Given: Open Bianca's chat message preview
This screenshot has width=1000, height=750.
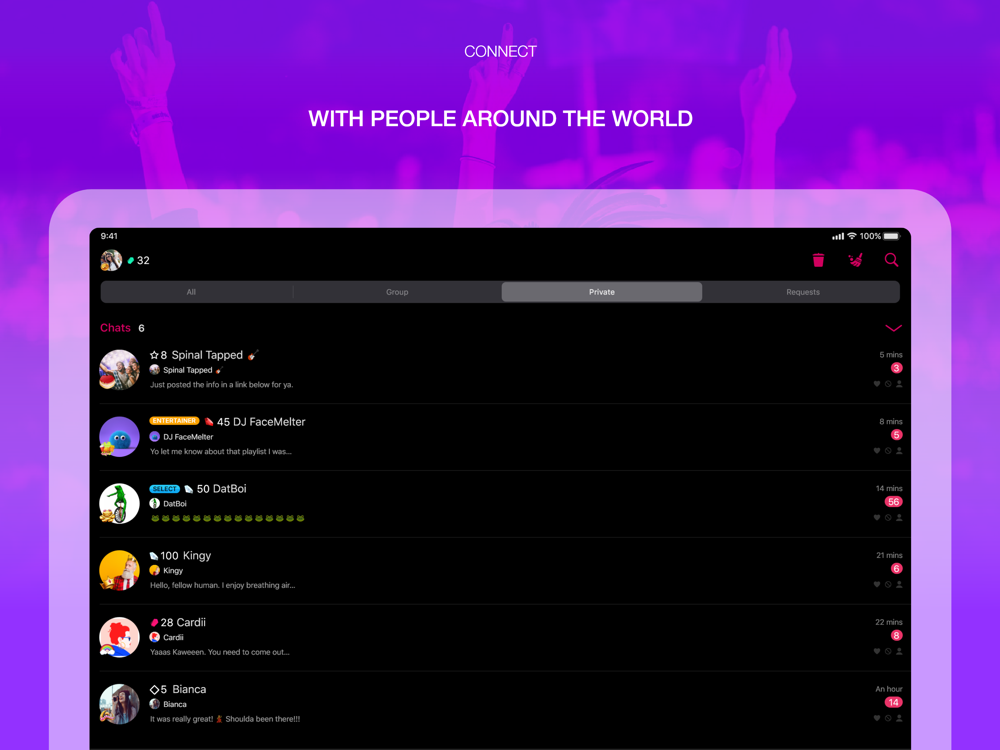Looking at the screenshot, I should [x=224, y=719].
